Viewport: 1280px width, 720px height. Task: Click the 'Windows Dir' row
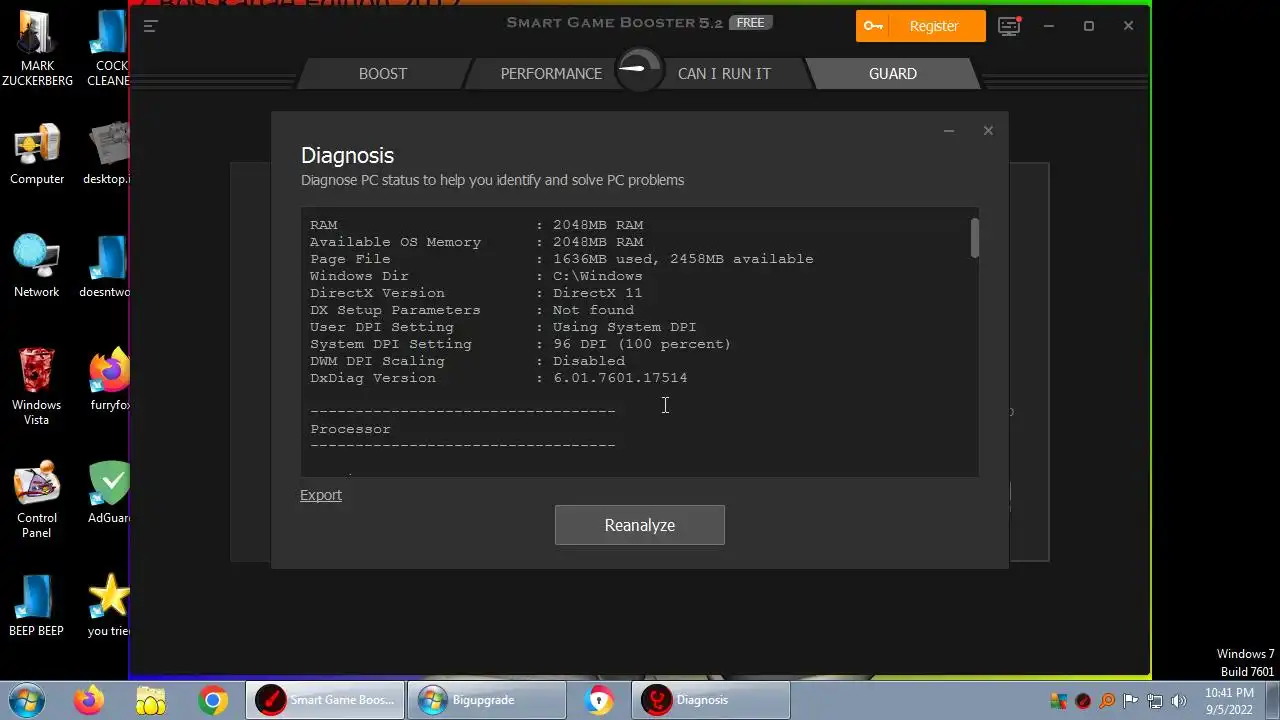476,276
